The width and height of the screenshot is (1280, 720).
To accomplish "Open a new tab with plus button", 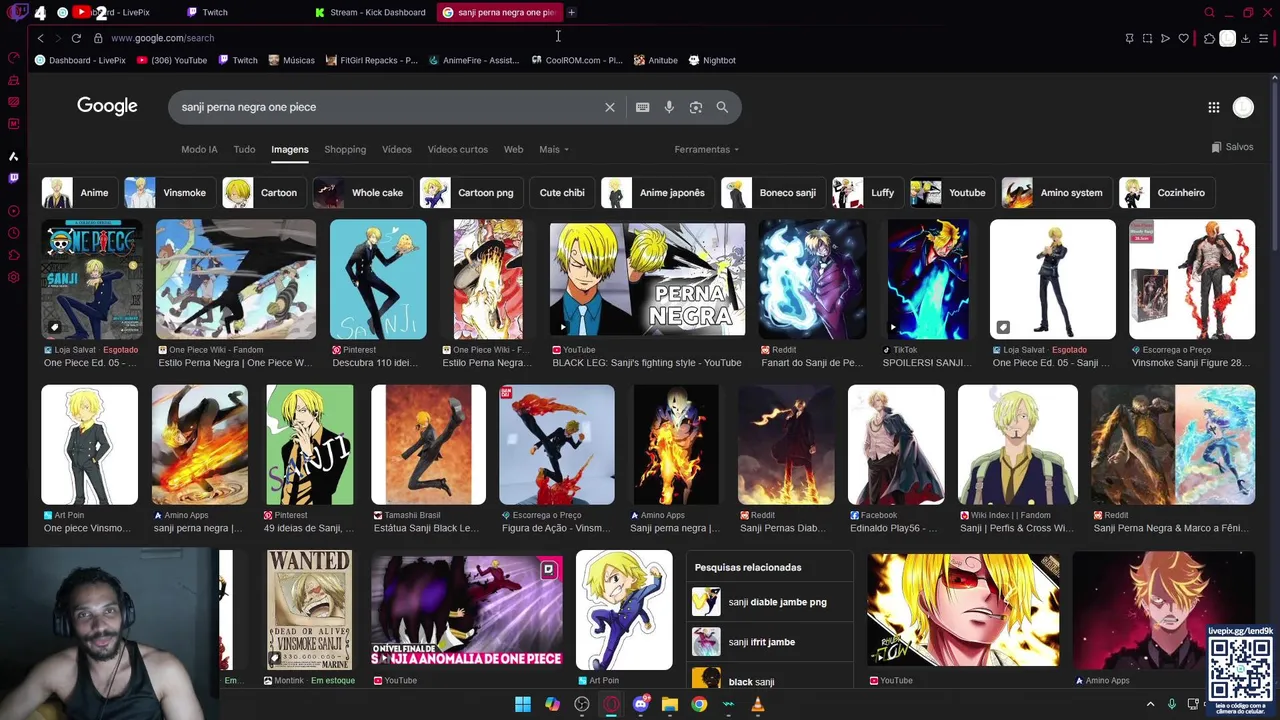I will 571,12.
